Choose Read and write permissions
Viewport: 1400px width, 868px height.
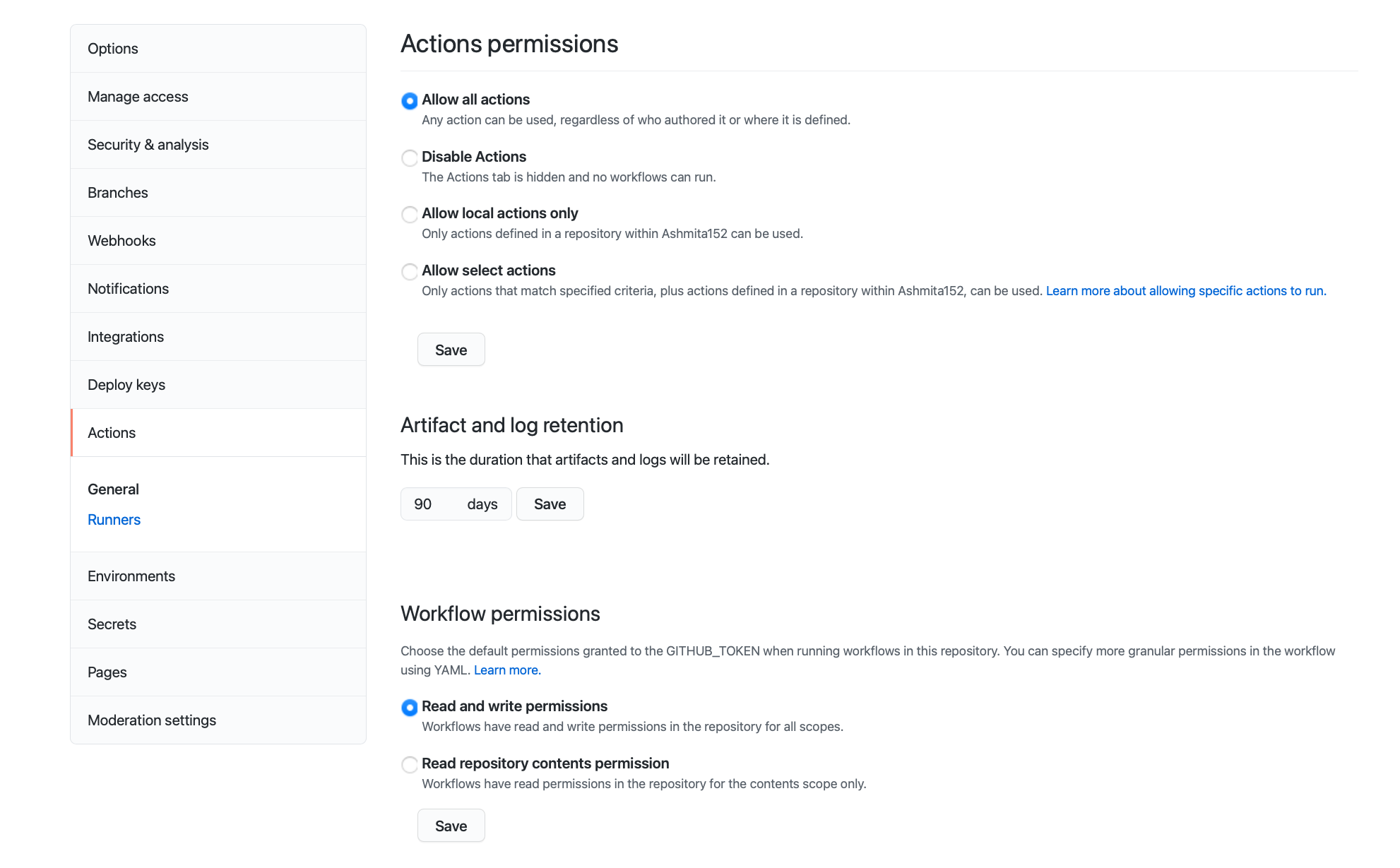point(410,707)
